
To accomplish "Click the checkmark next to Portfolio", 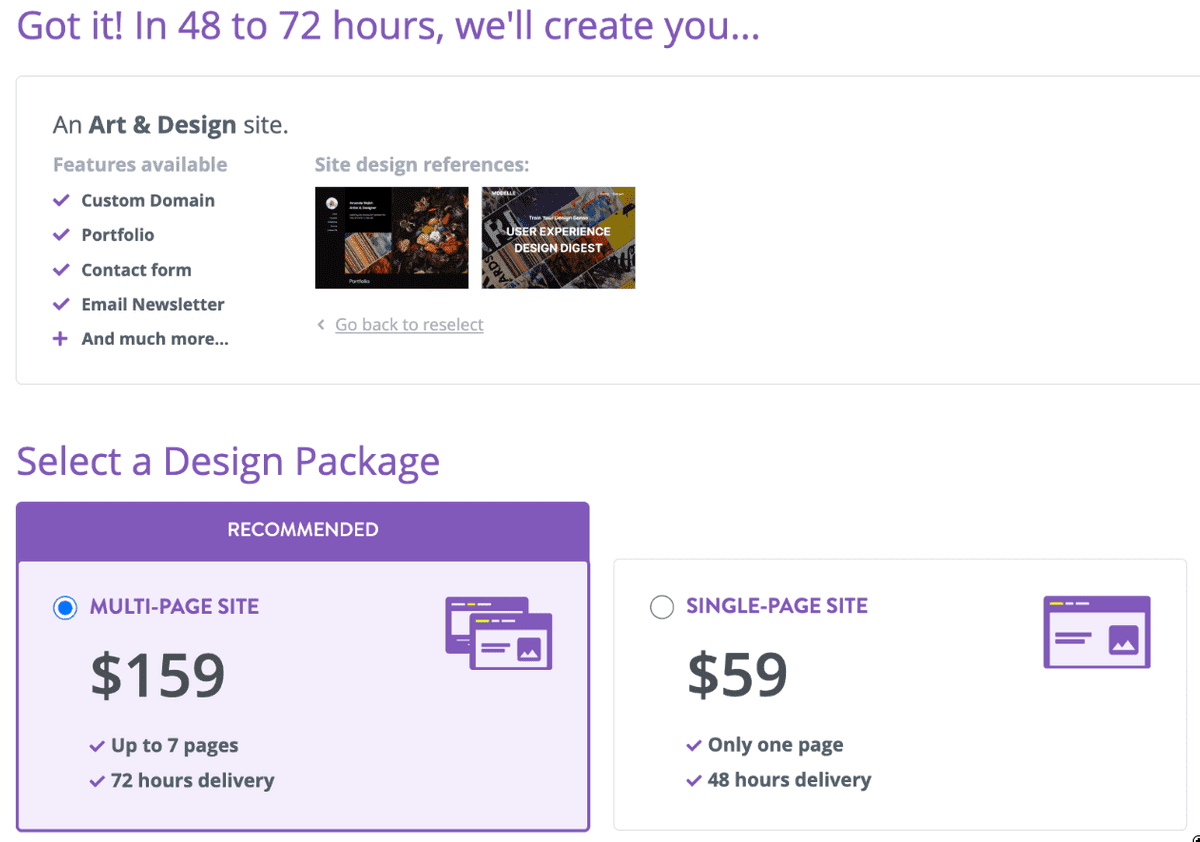I will pos(61,235).
